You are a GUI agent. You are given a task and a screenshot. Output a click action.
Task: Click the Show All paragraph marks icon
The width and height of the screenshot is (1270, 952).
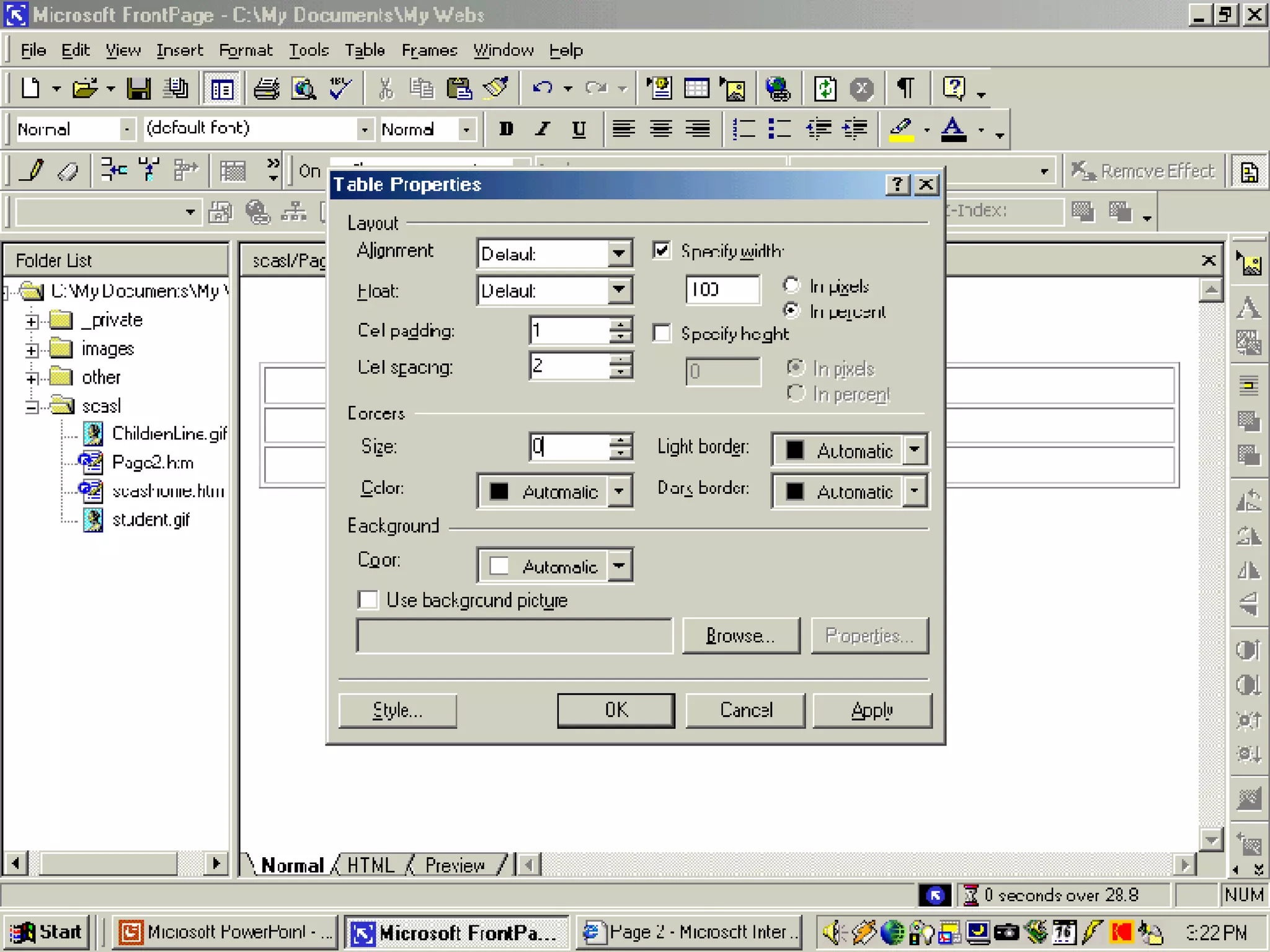point(905,89)
